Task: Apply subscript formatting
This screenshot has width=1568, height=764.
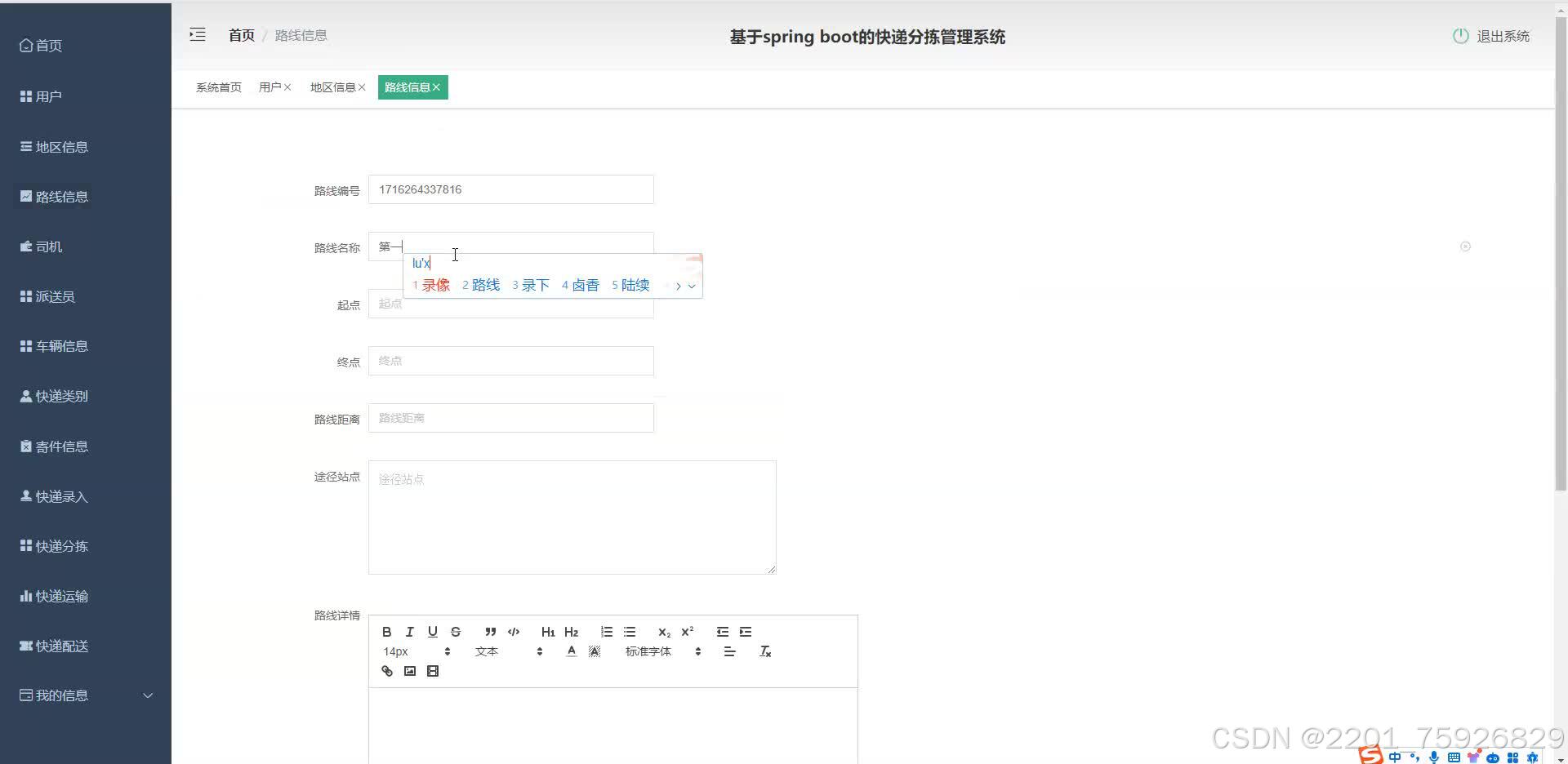Action: [x=664, y=632]
